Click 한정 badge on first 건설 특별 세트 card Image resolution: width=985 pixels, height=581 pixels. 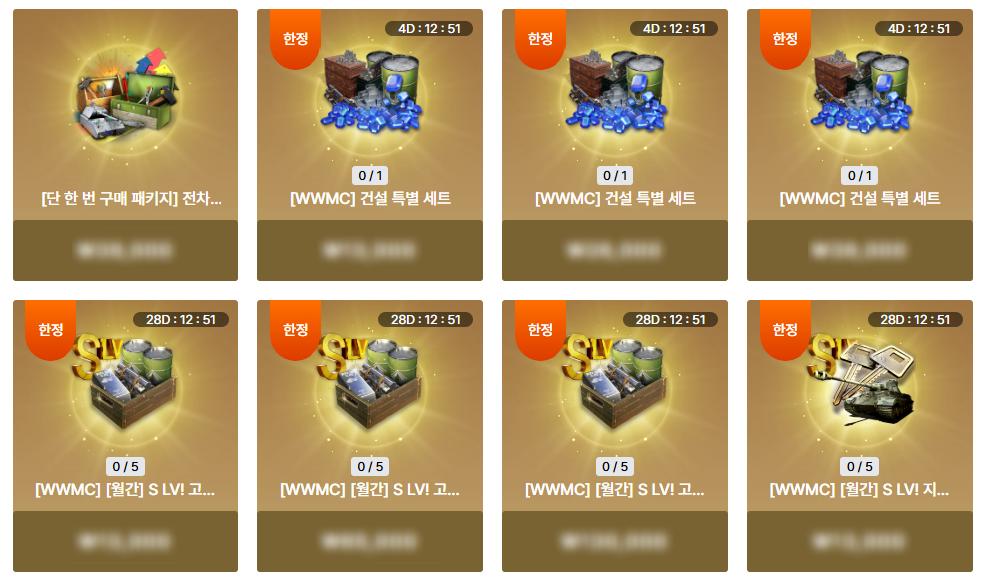coord(295,39)
